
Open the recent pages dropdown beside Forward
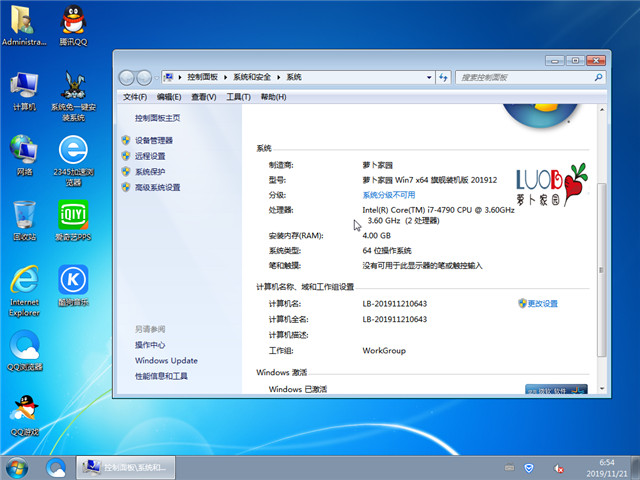point(156,78)
